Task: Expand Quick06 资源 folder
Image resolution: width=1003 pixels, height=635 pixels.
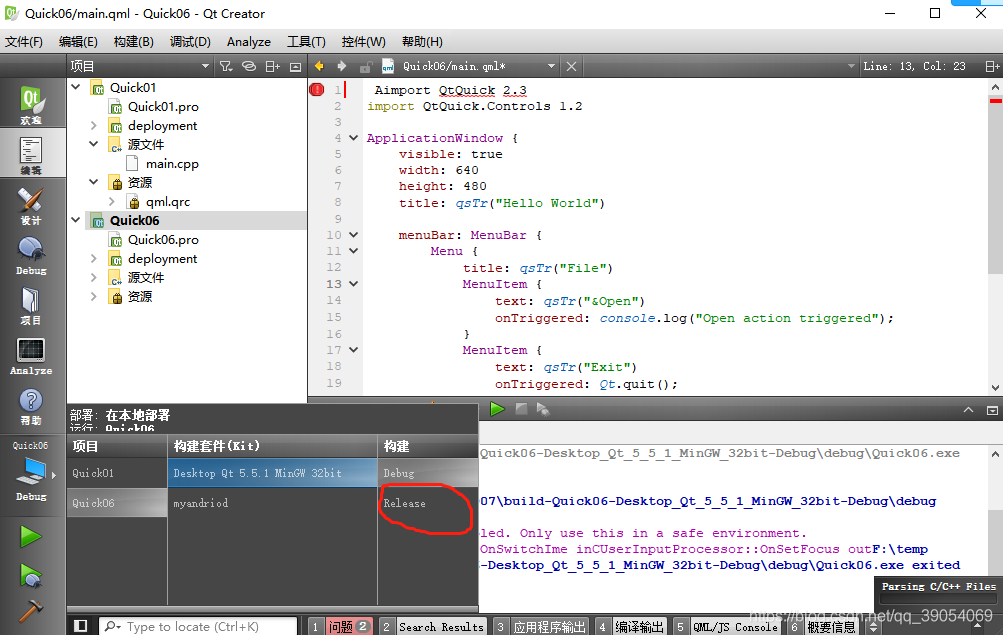Action: click(93, 296)
